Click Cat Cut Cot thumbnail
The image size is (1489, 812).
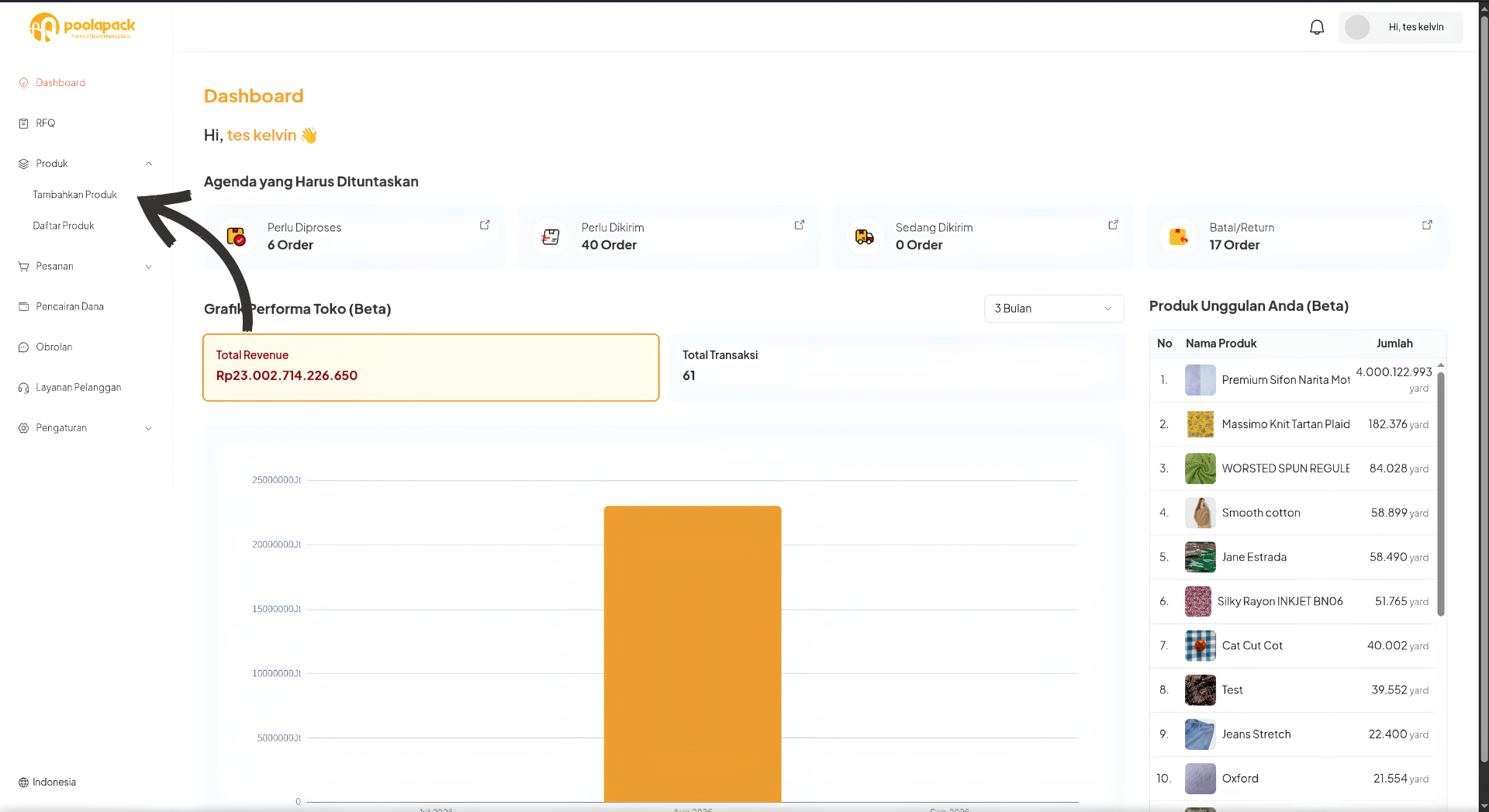pos(1200,645)
